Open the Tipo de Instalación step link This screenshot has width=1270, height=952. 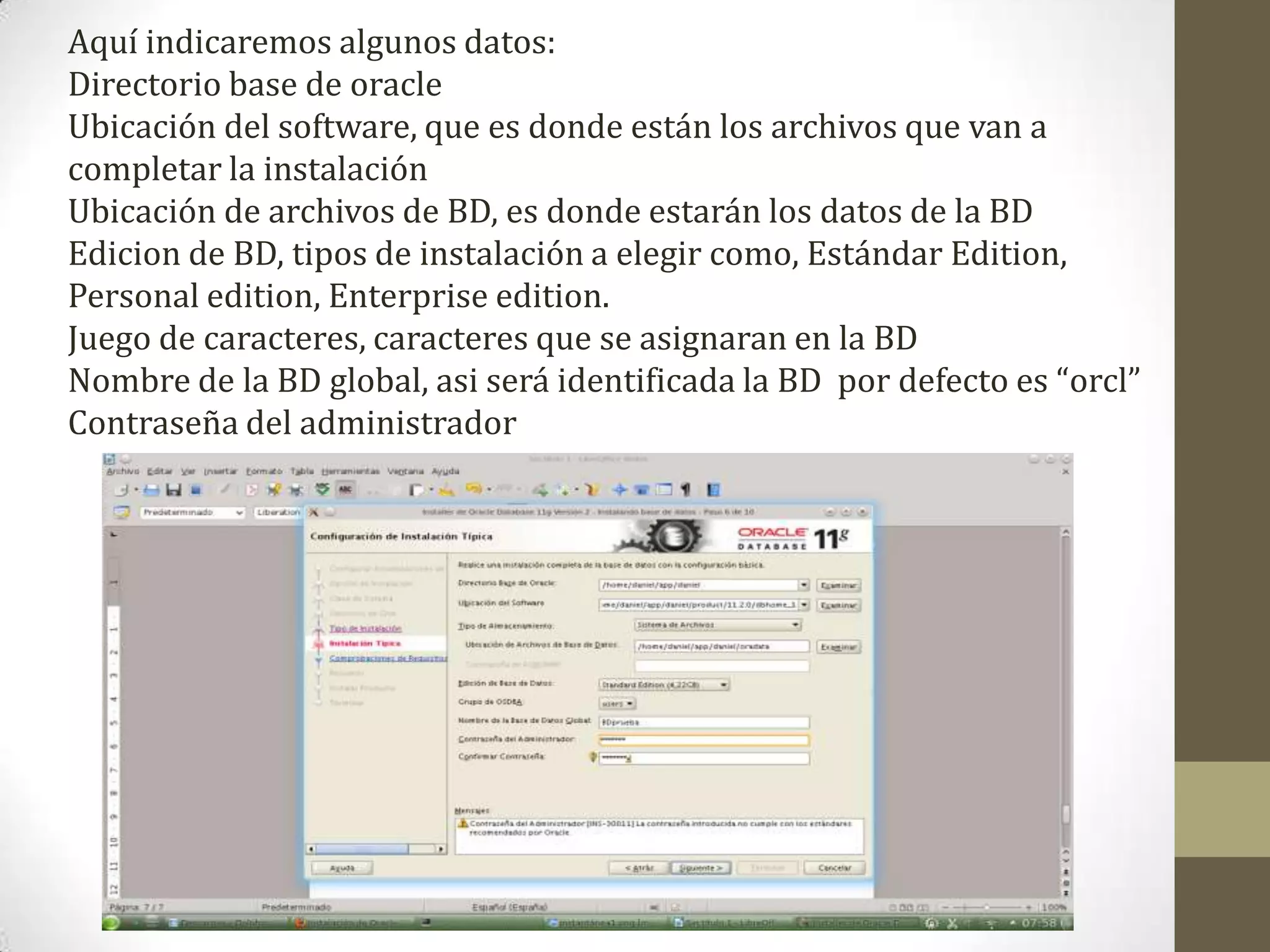click(x=365, y=628)
